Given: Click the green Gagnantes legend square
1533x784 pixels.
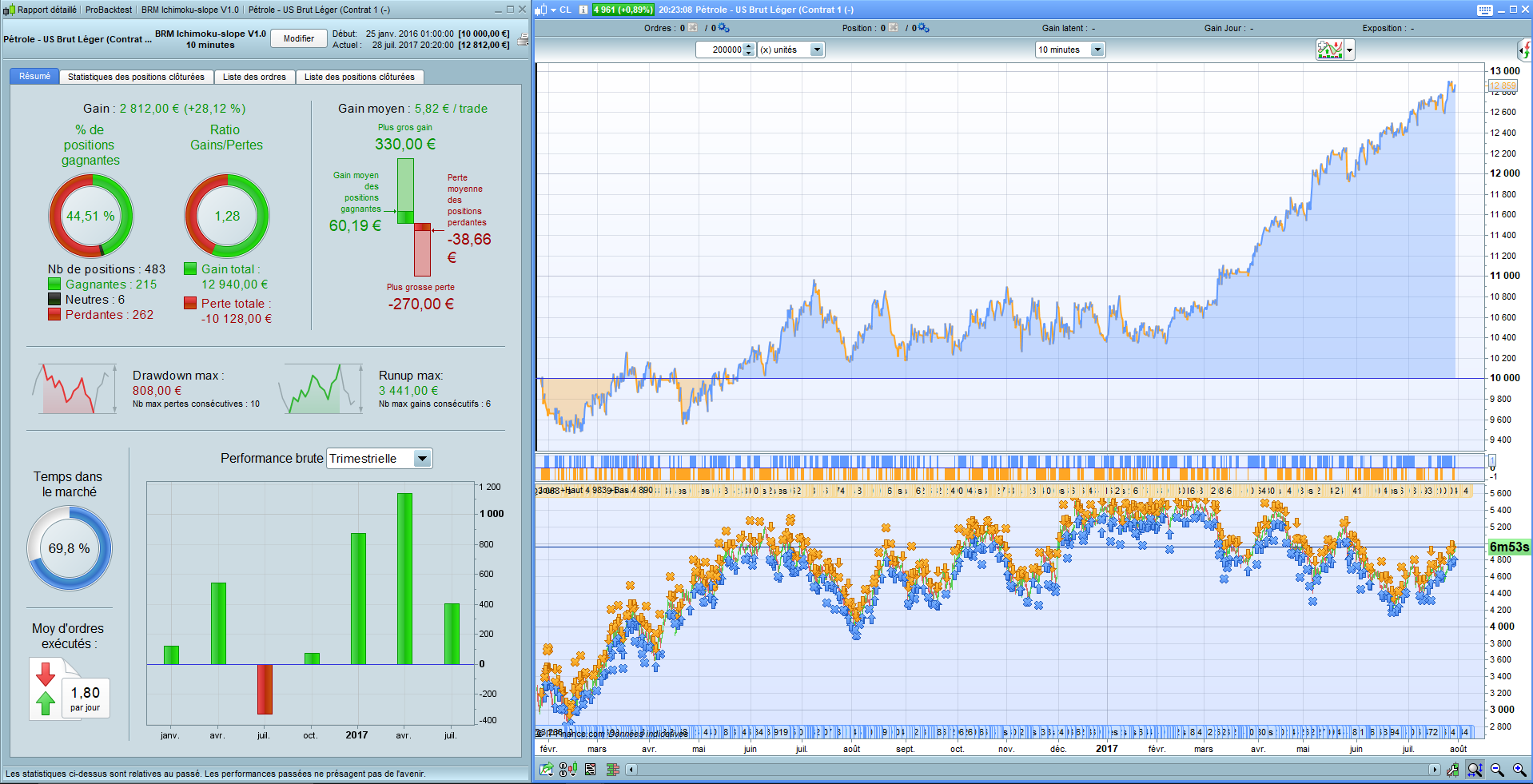Looking at the screenshot, I should click(54, 284).
